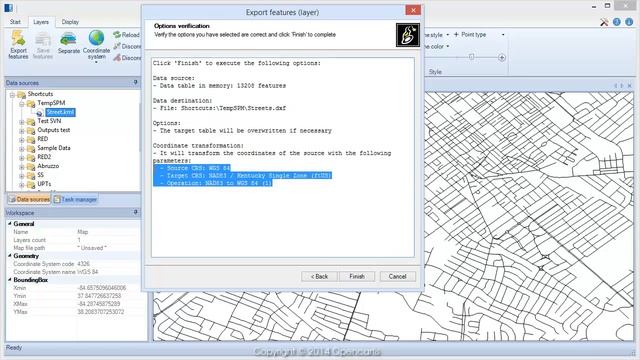Viewport: 640px width, 360px height.
Task: Click the map tab scroll-right arrow
Action: [x=622, y=86]
